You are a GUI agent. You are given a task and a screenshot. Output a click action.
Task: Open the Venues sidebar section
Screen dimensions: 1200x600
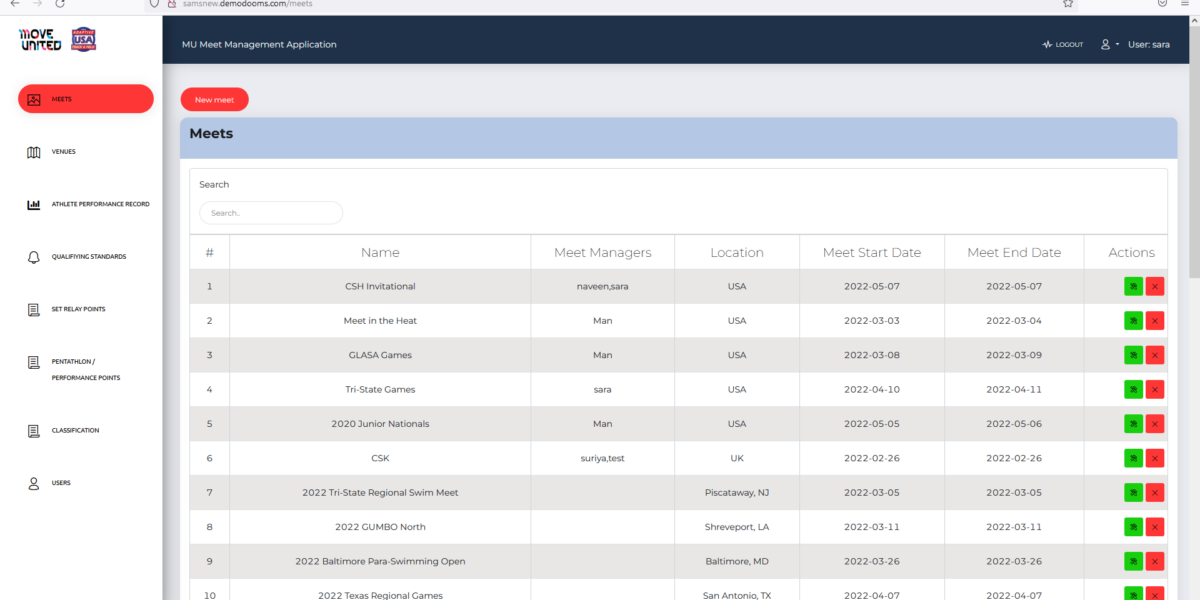[63, 152]
